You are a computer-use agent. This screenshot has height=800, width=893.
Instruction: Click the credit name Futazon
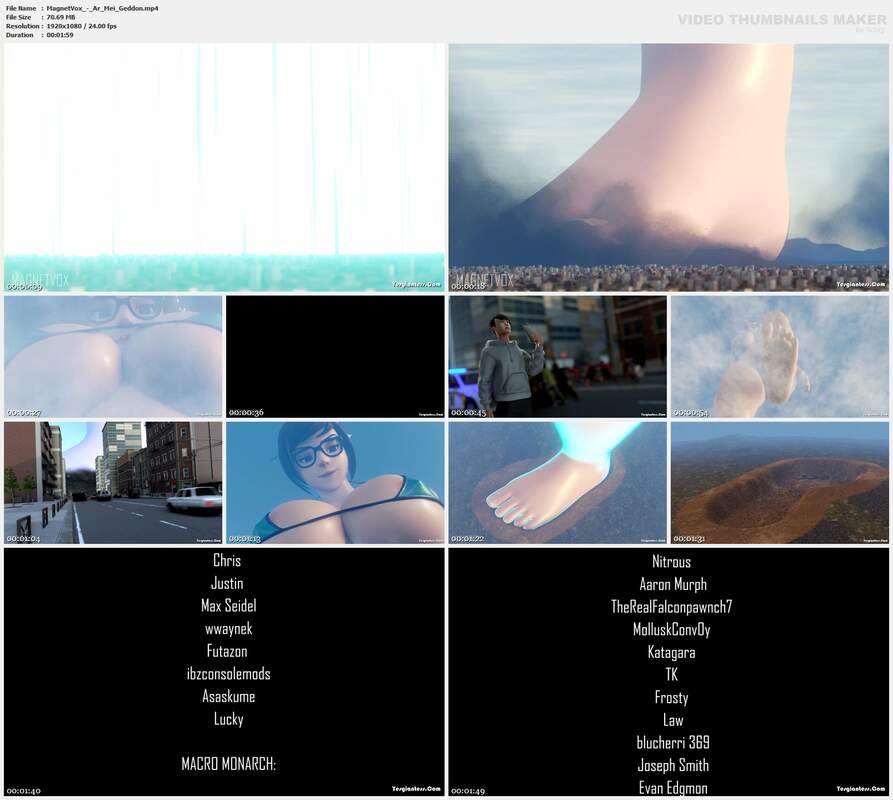pos(227,651)
